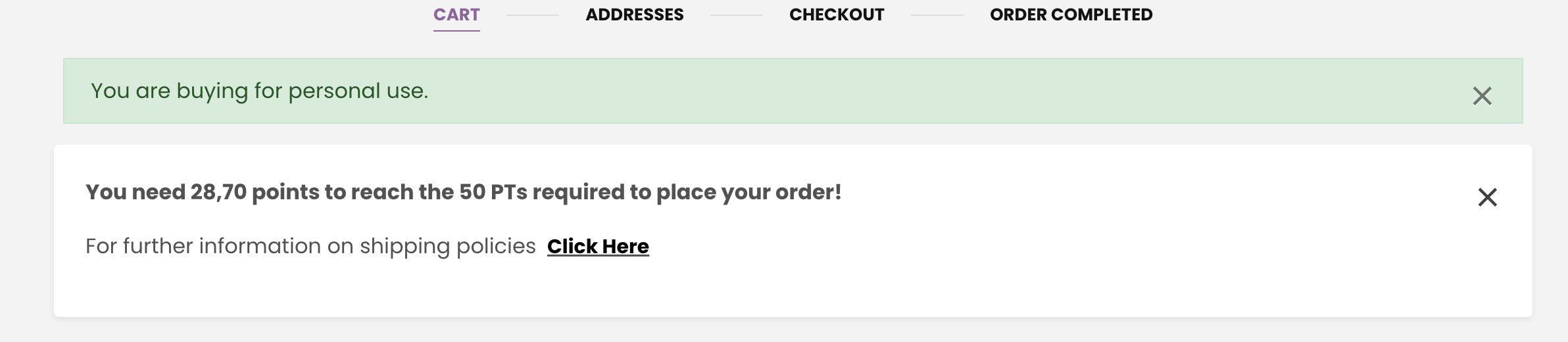The image size is (1568, 342).
Task: Click the divider between CART and ADDRESSES
Action: (x=532, y=14)
